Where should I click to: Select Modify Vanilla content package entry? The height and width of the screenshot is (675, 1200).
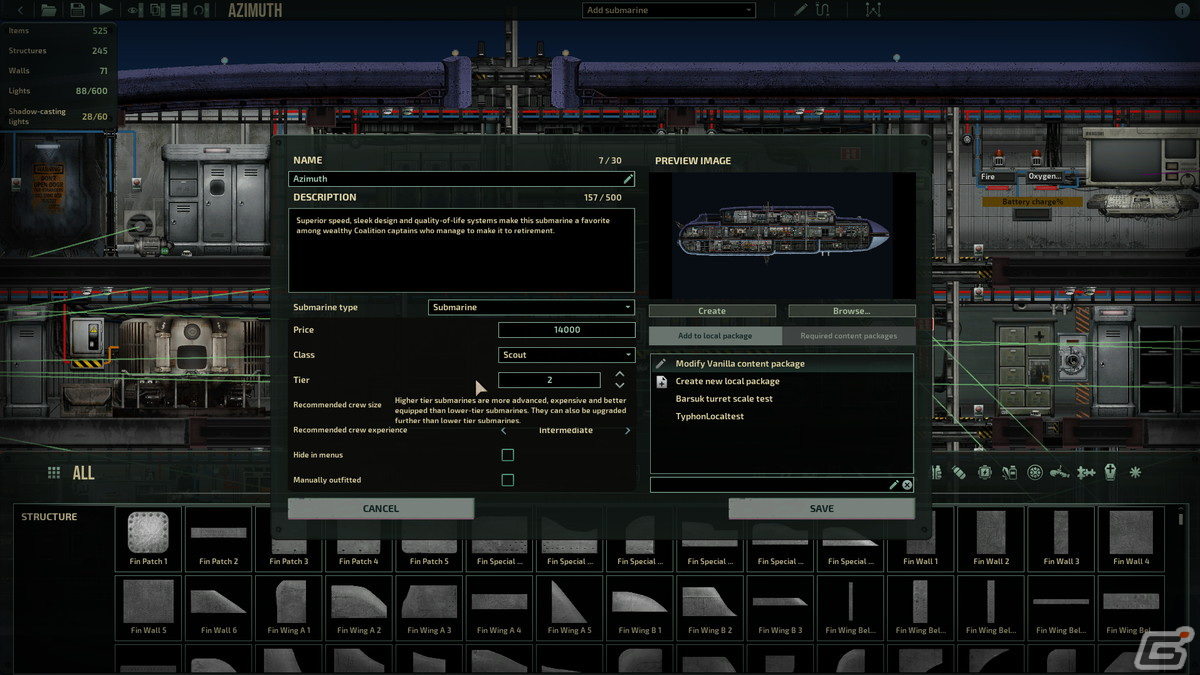tap(782, 364)
